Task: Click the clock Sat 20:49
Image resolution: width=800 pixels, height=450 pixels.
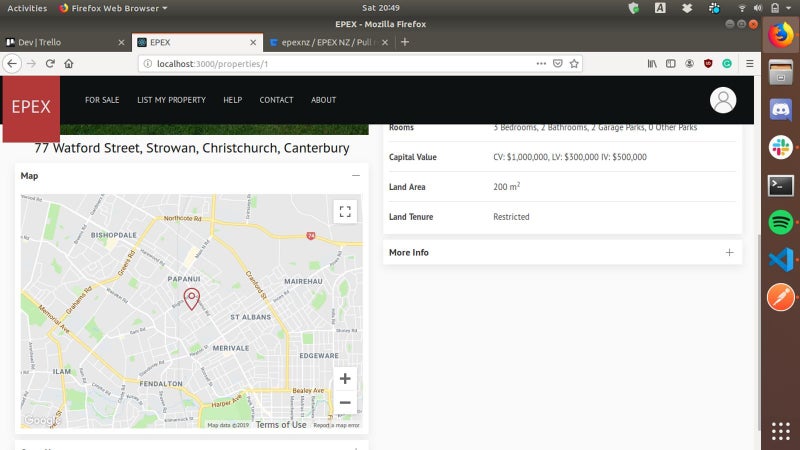Action: click(x=381, y=8)
